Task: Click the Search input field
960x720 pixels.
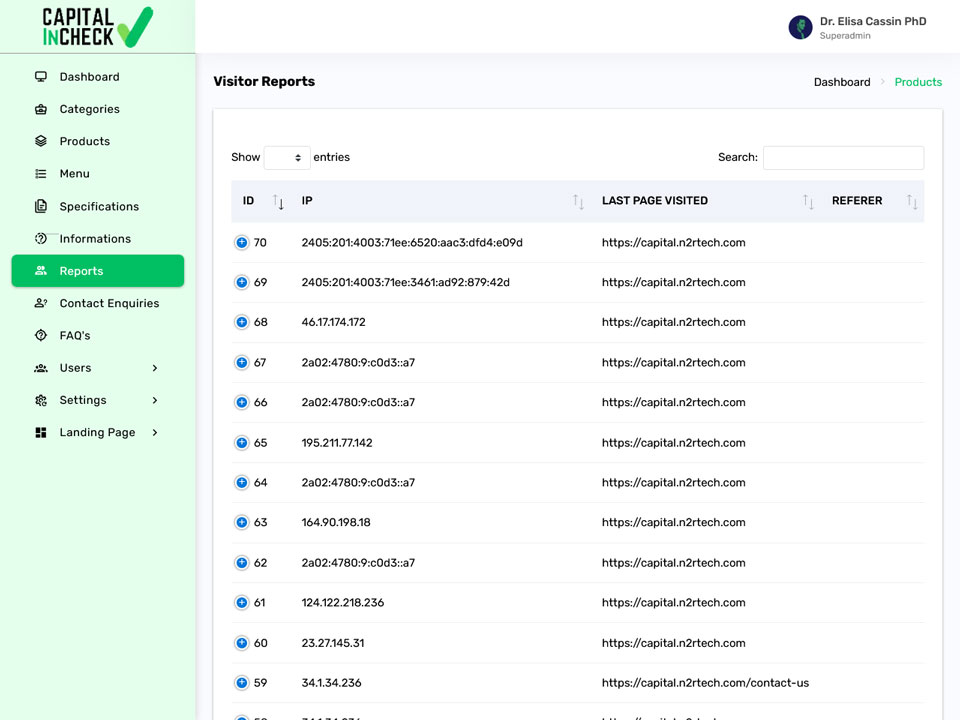Action: [x=843, y=157]
